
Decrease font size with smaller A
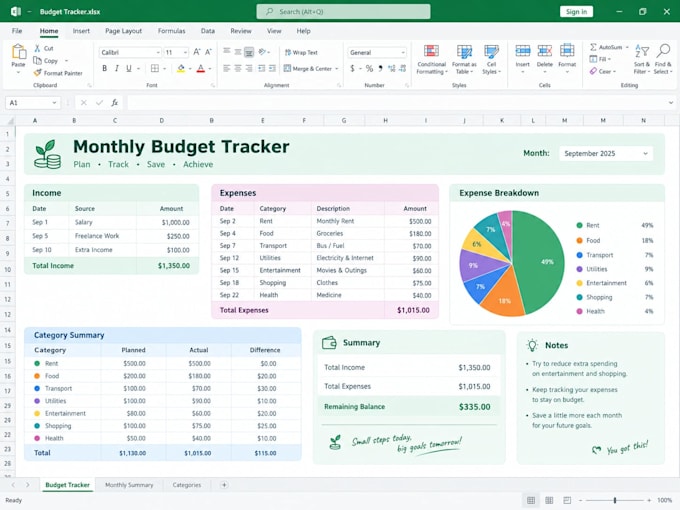coord(208,52)
